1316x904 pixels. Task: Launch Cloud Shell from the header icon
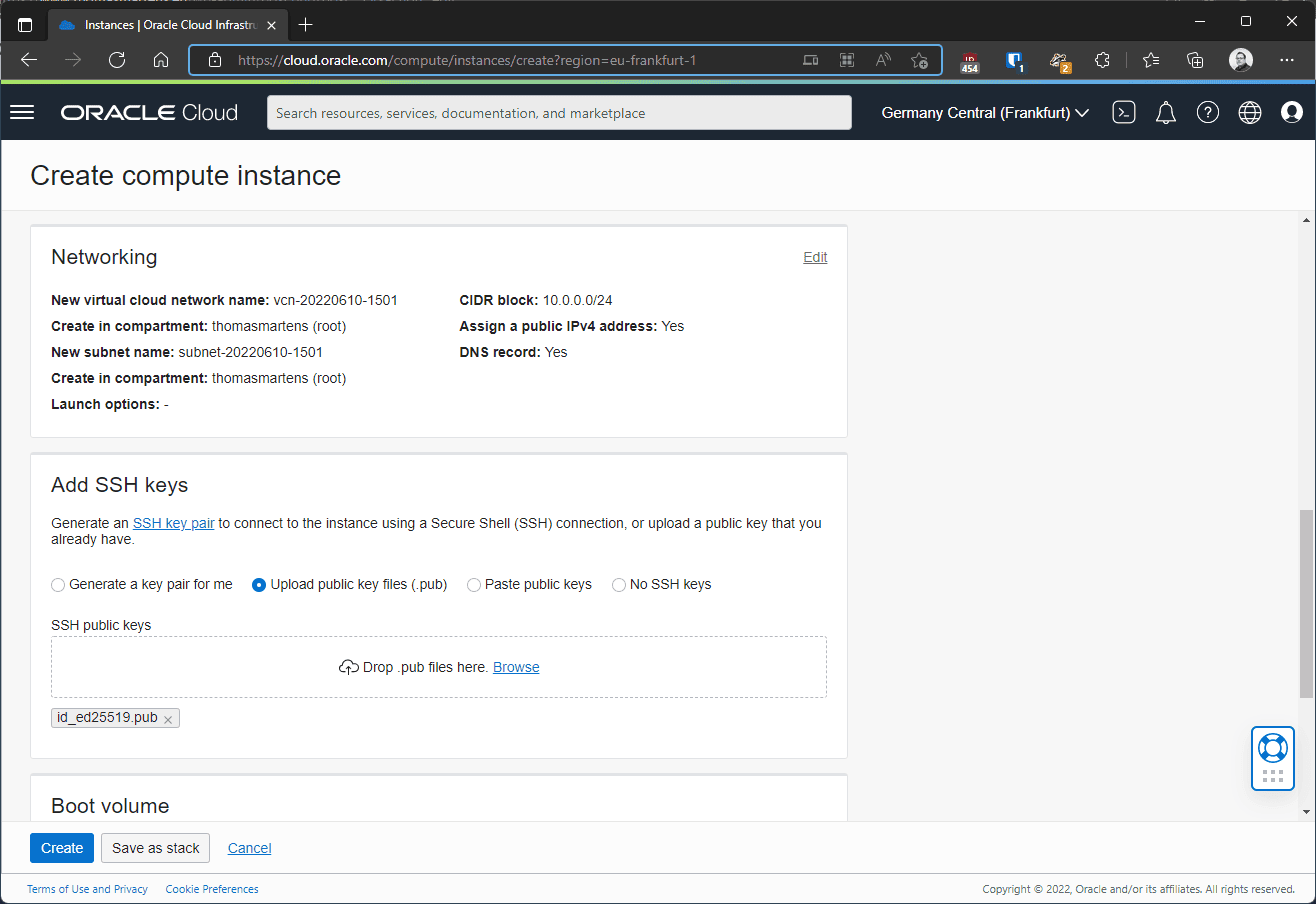1124,113
